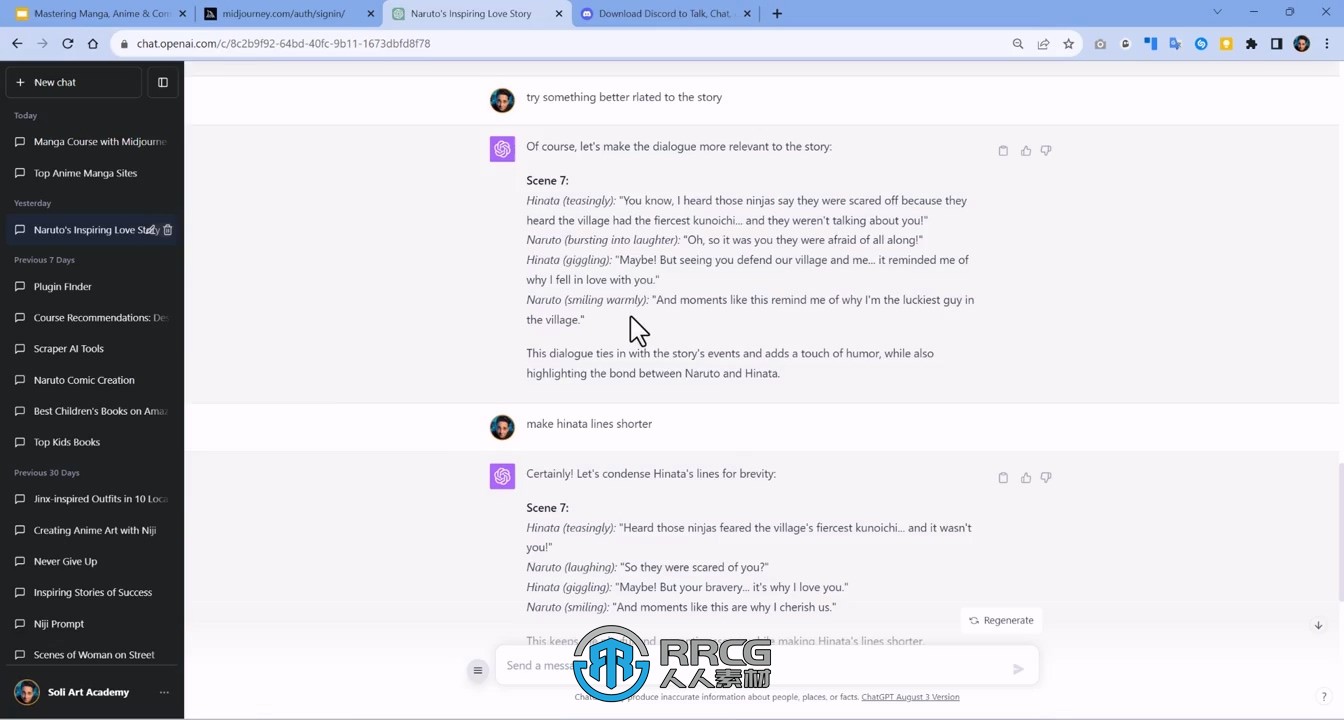Open Chrome profile avatar
1344x720 pixels.
pyautogui.click(x=1301, y=44)
